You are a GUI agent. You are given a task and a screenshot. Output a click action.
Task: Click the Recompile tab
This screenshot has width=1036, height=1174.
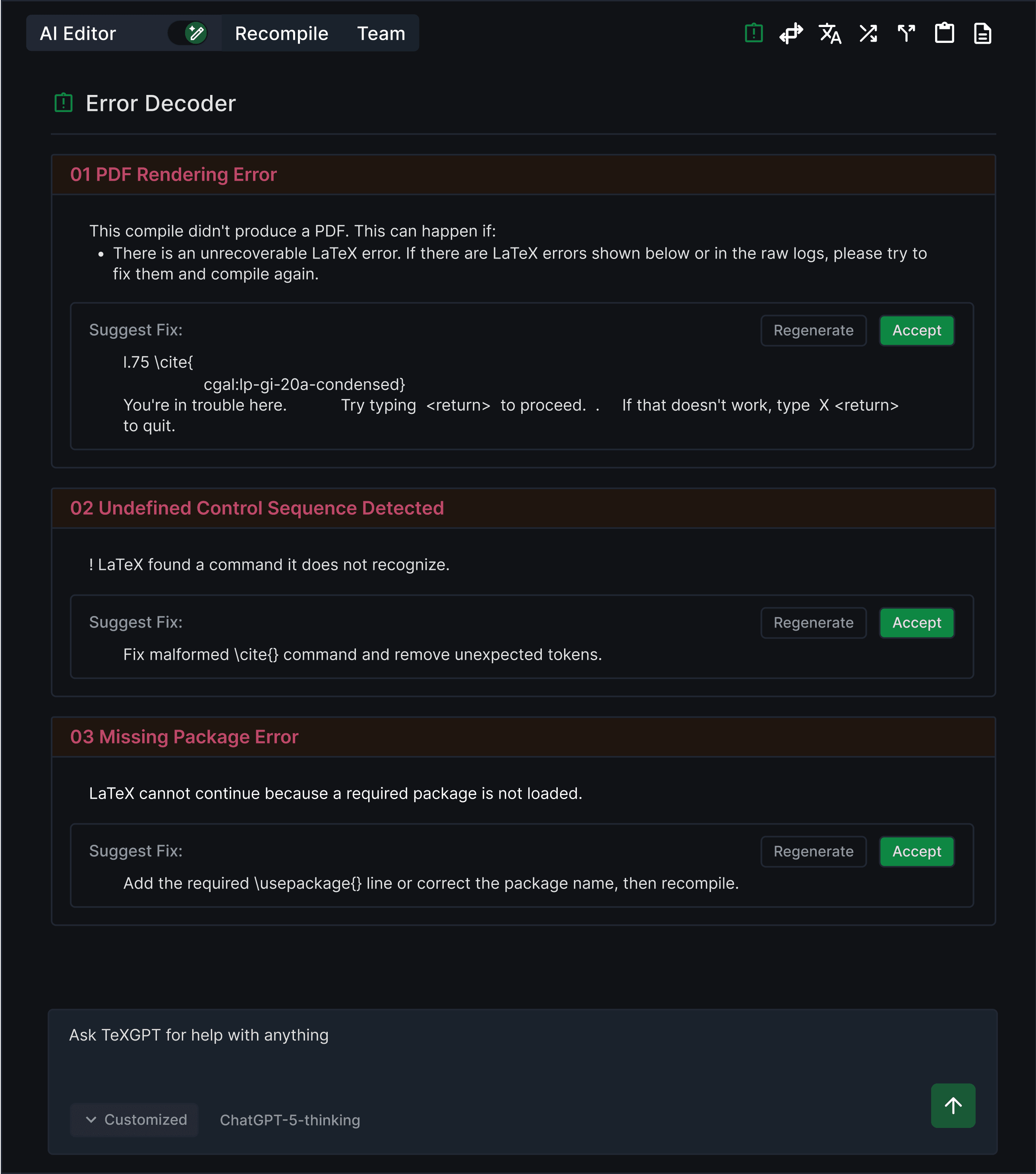click(x=282, y=33)
